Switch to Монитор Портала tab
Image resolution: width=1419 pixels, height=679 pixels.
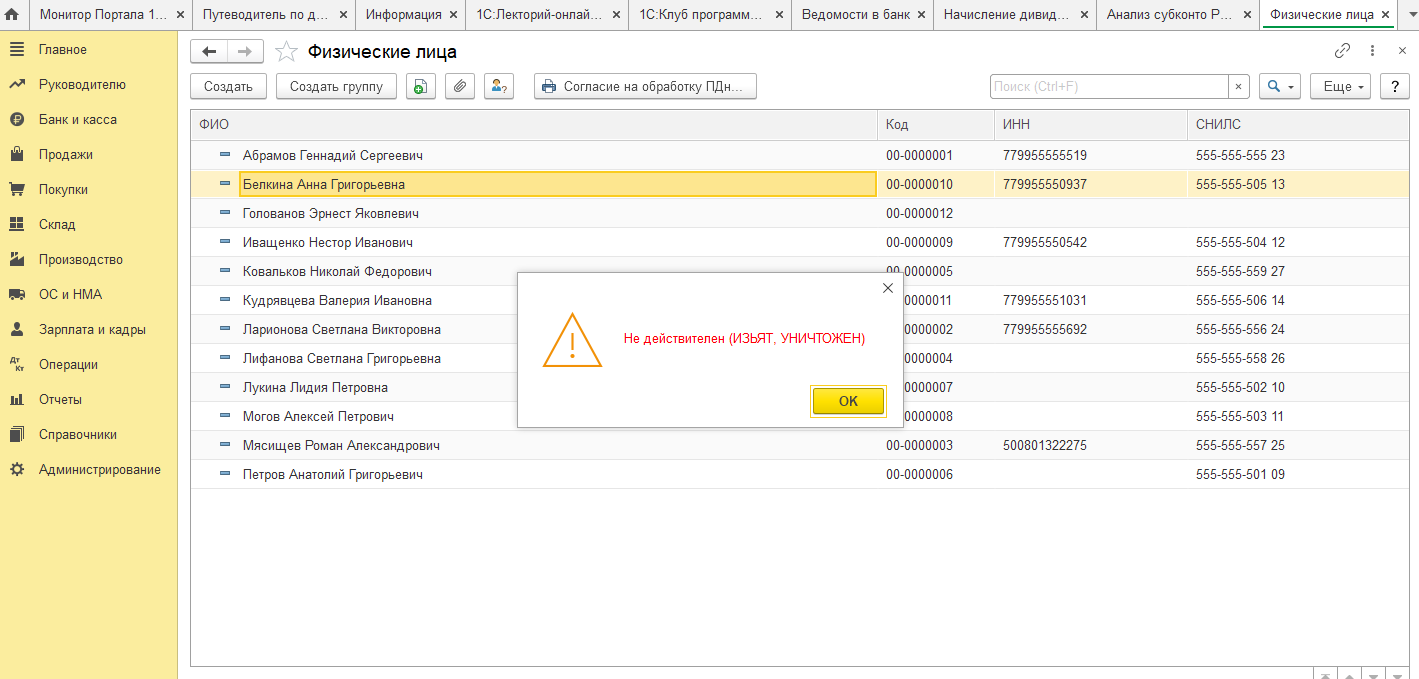click(x=103, y=15)
